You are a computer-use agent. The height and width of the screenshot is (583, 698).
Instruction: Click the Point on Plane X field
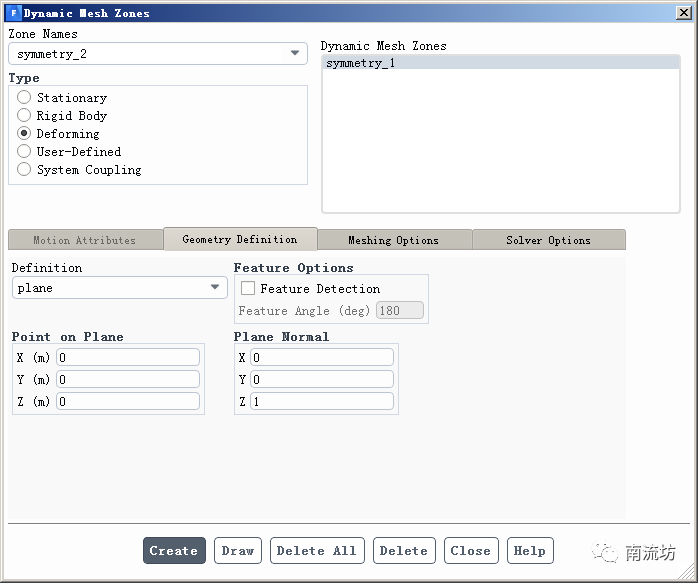pyautogui.click(x=128, y=358)
